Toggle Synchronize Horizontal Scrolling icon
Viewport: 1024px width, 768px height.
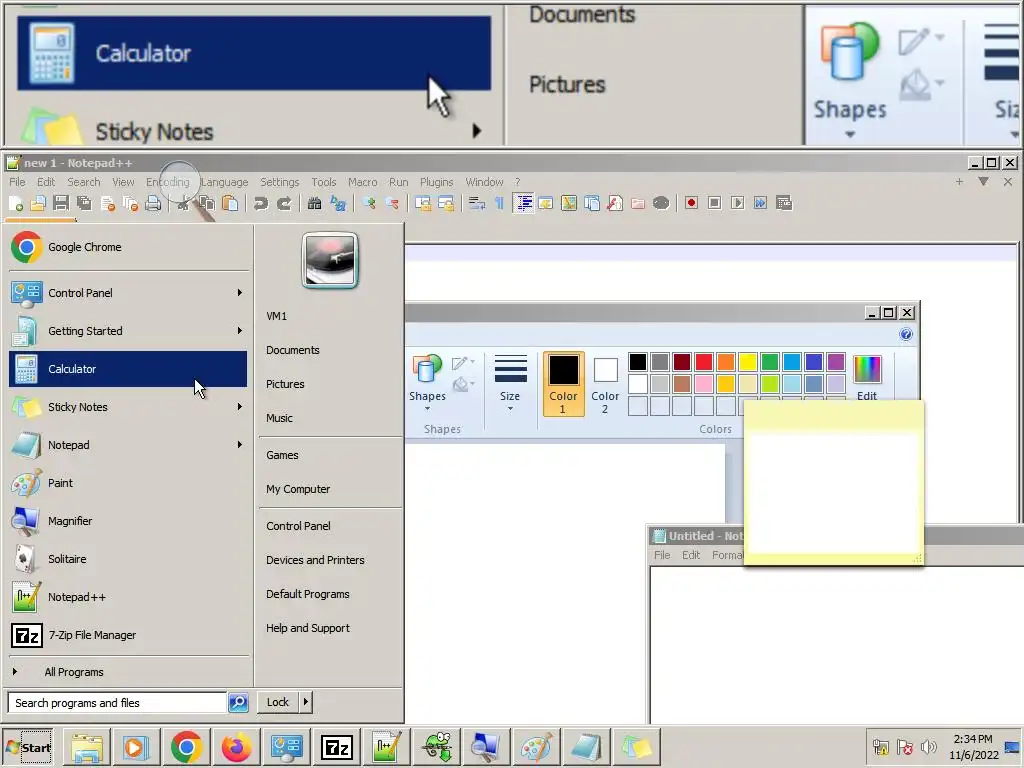(446, 204)
